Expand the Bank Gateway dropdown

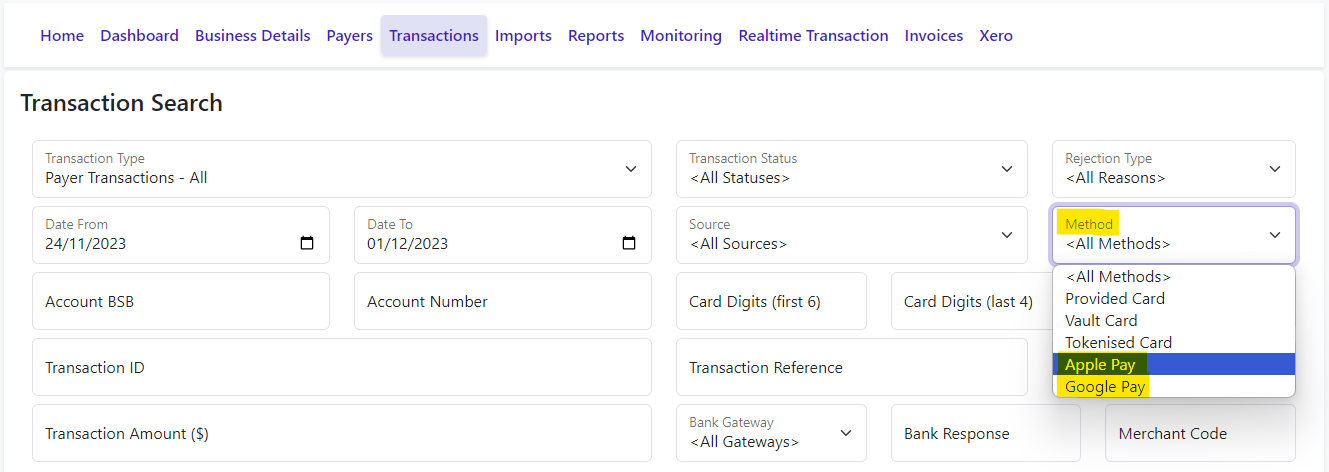click(771, 433)
